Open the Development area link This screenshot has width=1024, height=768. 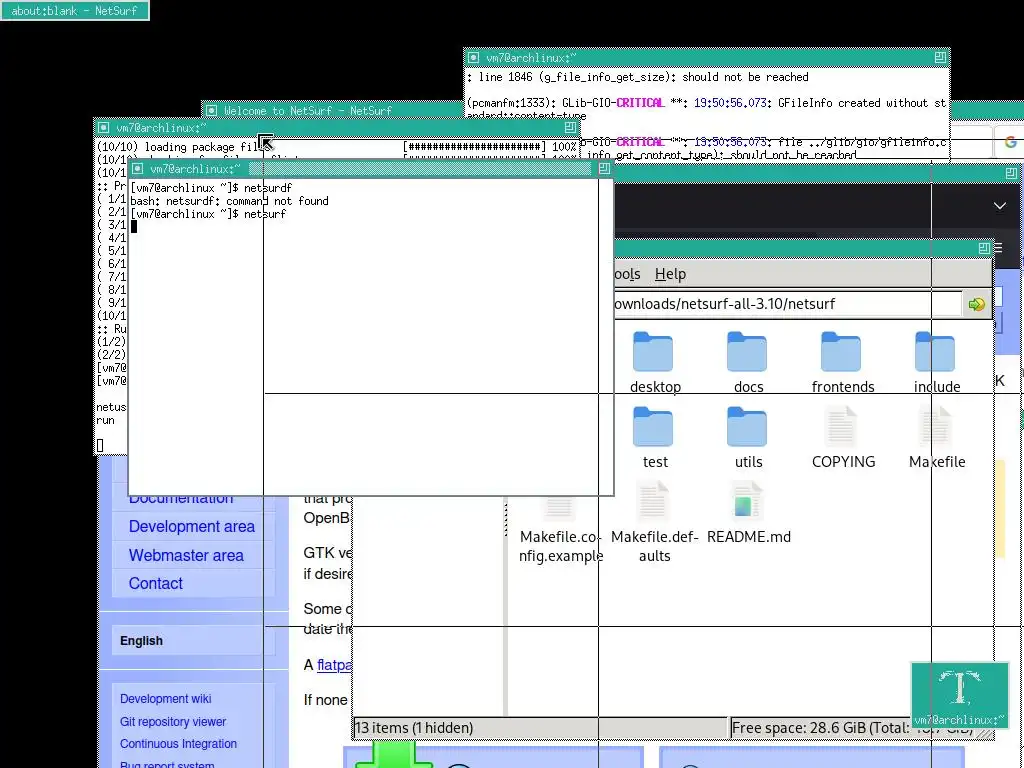[x=191, y=526]
